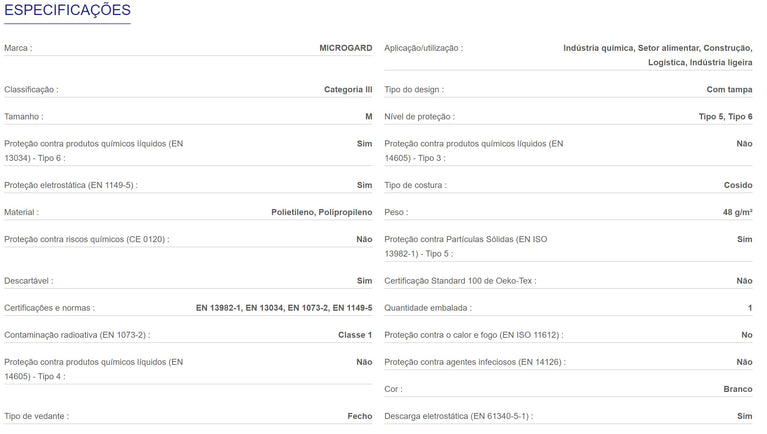Select the Categoria III classification value
767x434 pixels.
point(348,89)
